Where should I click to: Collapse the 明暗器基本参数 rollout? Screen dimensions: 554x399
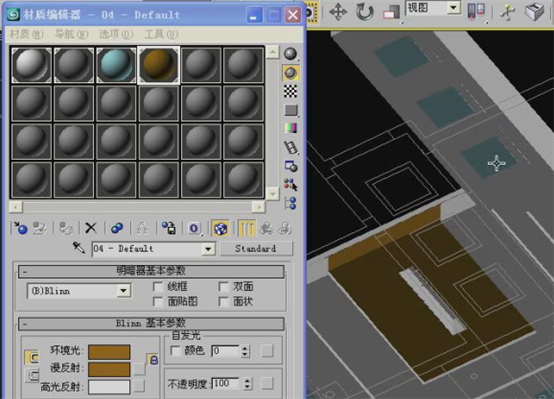click(151, 271)
